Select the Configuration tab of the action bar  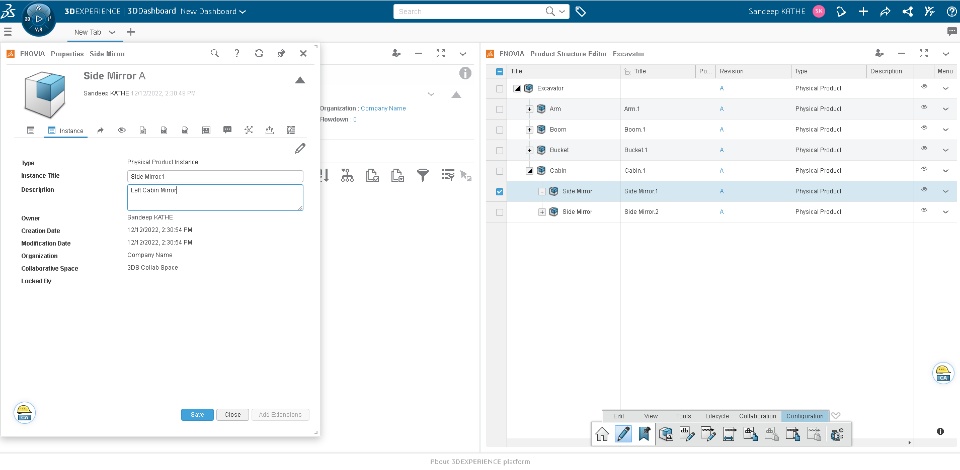point(805,416)
